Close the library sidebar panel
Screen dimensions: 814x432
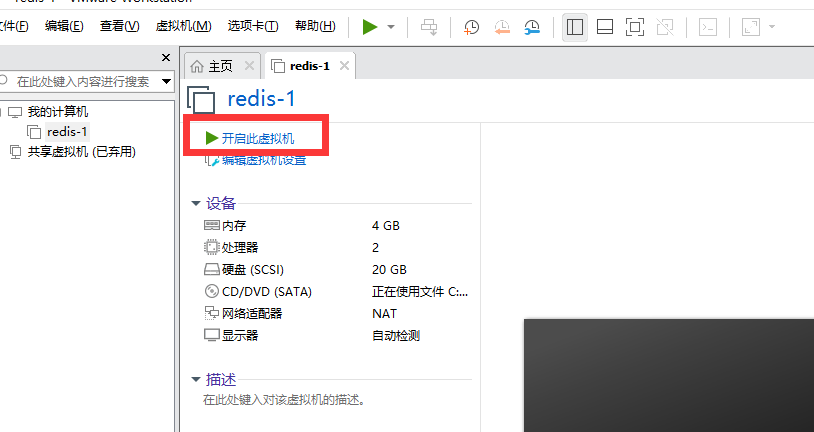[166, 58]
